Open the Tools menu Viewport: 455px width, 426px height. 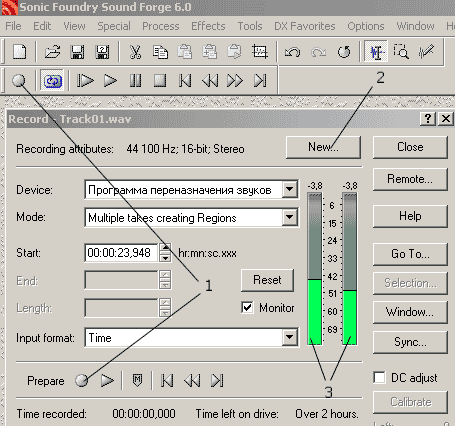click(x=250, y=26)
